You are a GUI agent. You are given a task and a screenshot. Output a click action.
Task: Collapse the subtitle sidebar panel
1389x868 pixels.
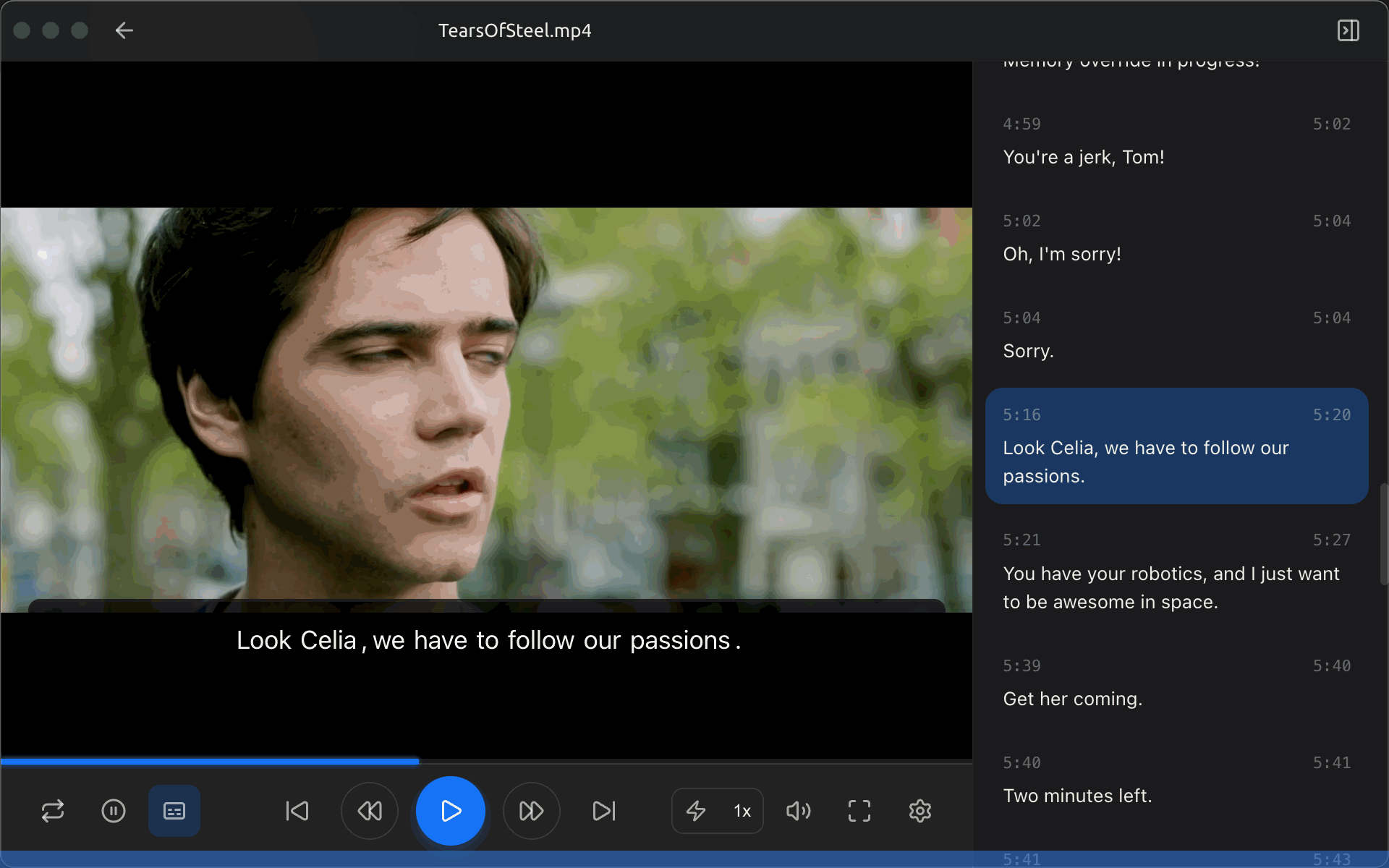click(1348, 30)
